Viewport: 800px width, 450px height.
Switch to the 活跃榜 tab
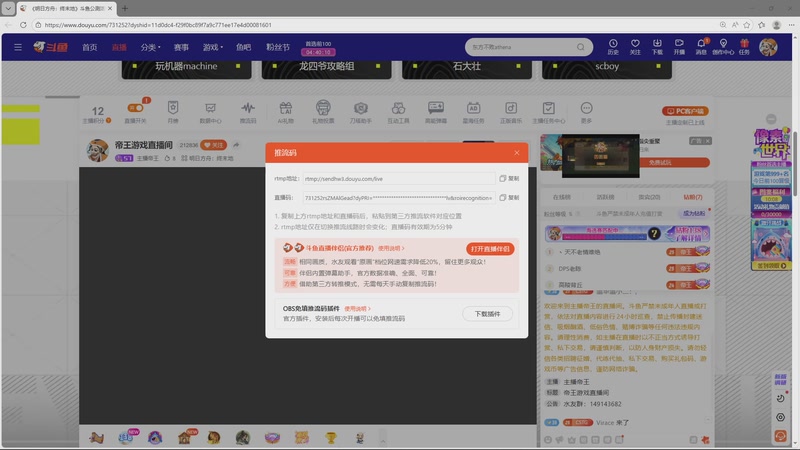coord(606,197)
